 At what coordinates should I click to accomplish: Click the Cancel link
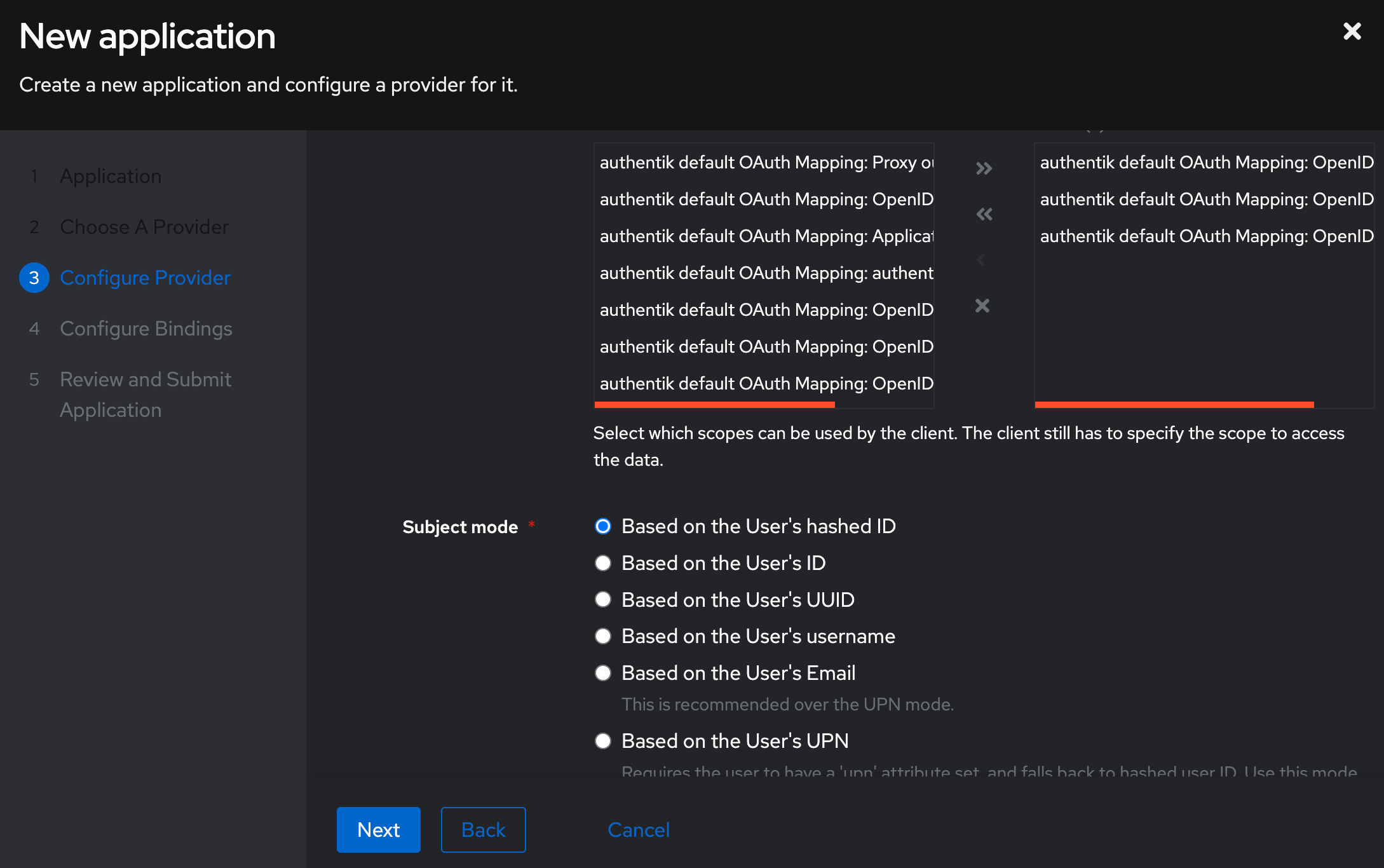point(638,830)
